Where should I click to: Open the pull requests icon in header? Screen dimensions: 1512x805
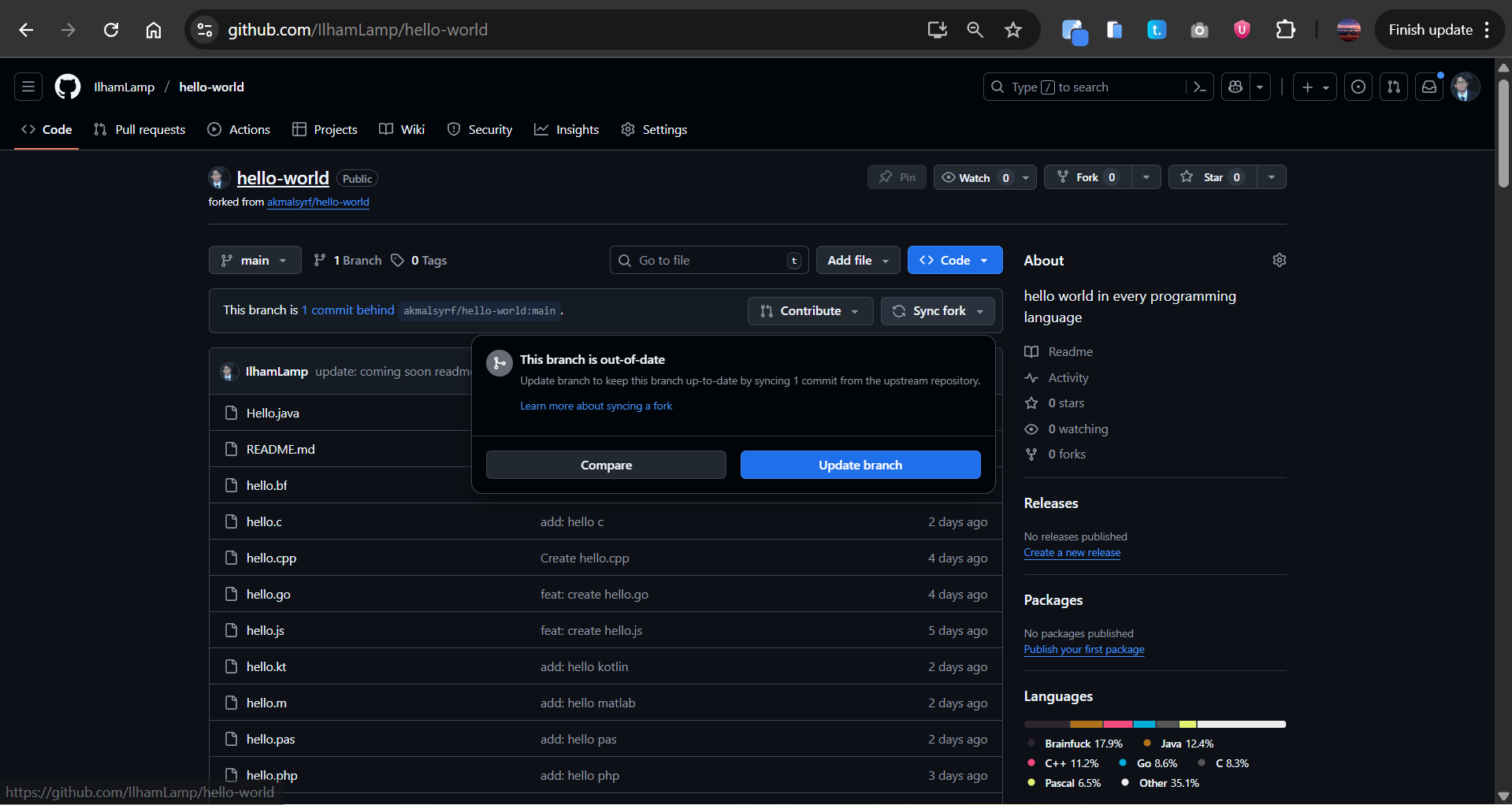(x=1393, y=87)
